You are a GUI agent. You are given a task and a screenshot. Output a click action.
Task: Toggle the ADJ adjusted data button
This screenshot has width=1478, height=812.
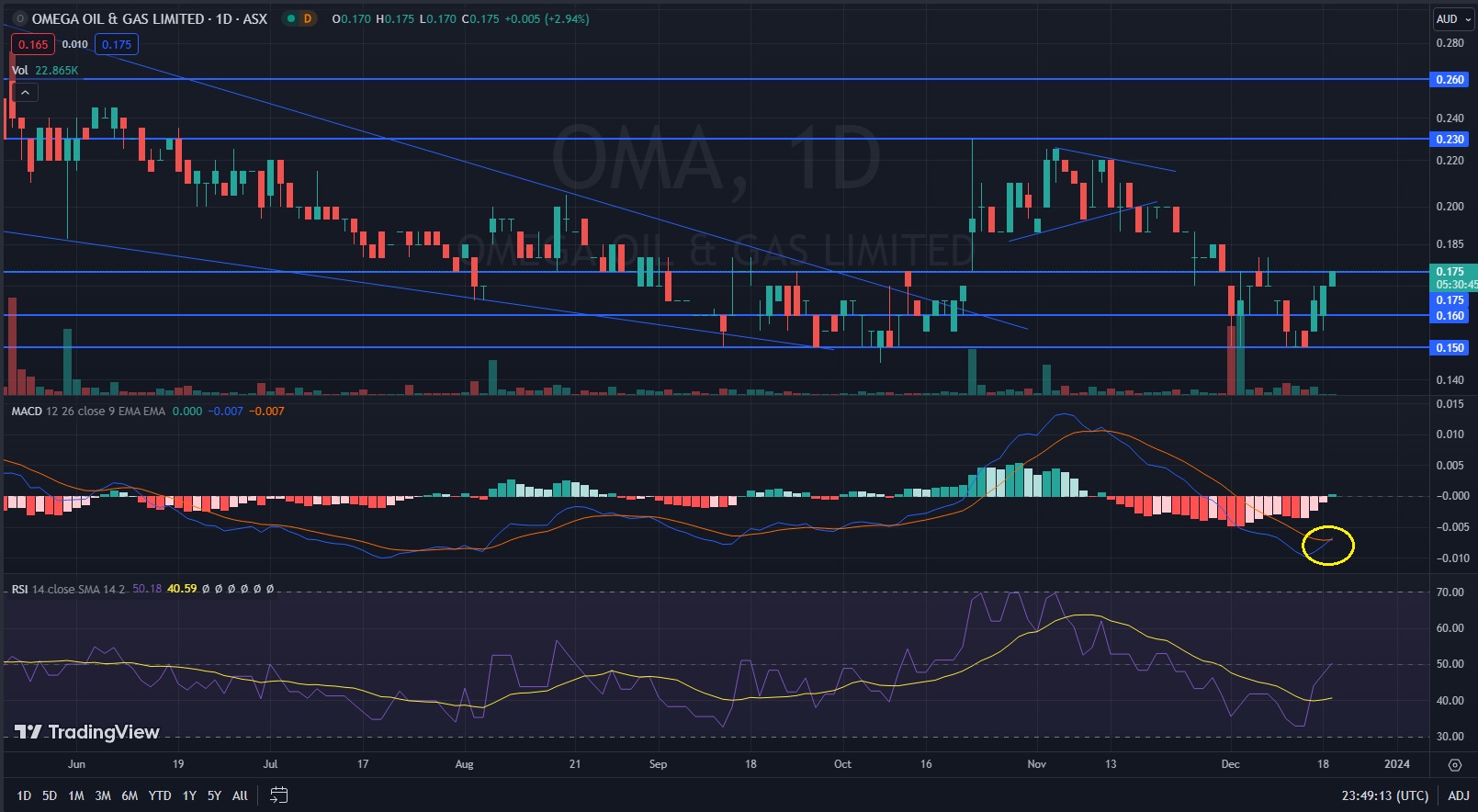1459,795
